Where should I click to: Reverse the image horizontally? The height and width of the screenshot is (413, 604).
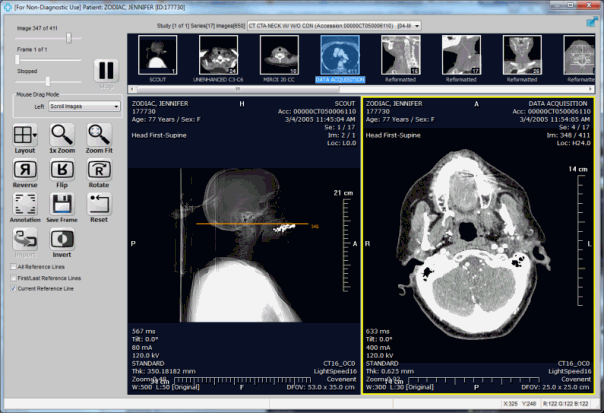pos(25,170)
